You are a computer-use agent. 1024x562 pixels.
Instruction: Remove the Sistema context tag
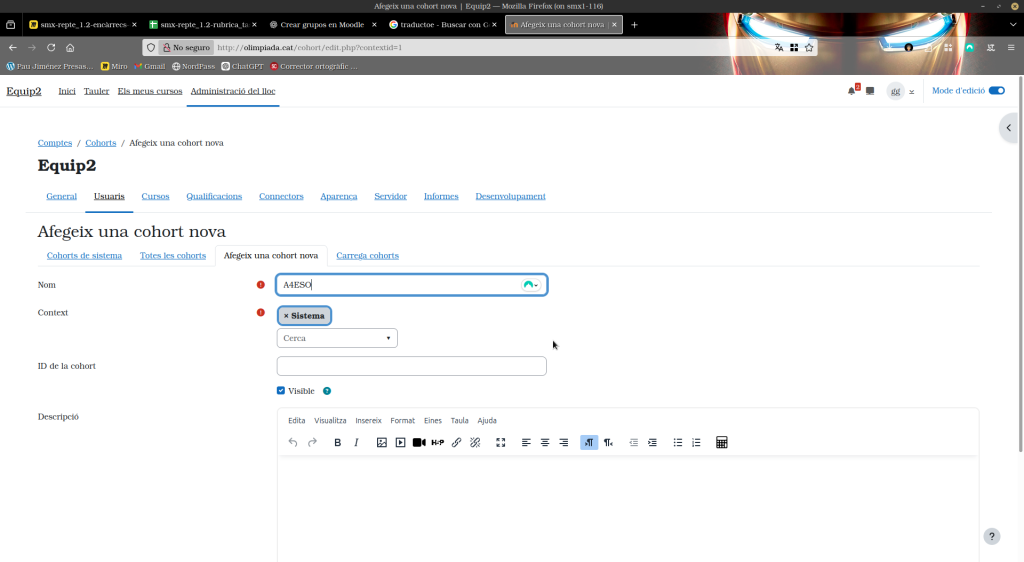coord(286,316)
